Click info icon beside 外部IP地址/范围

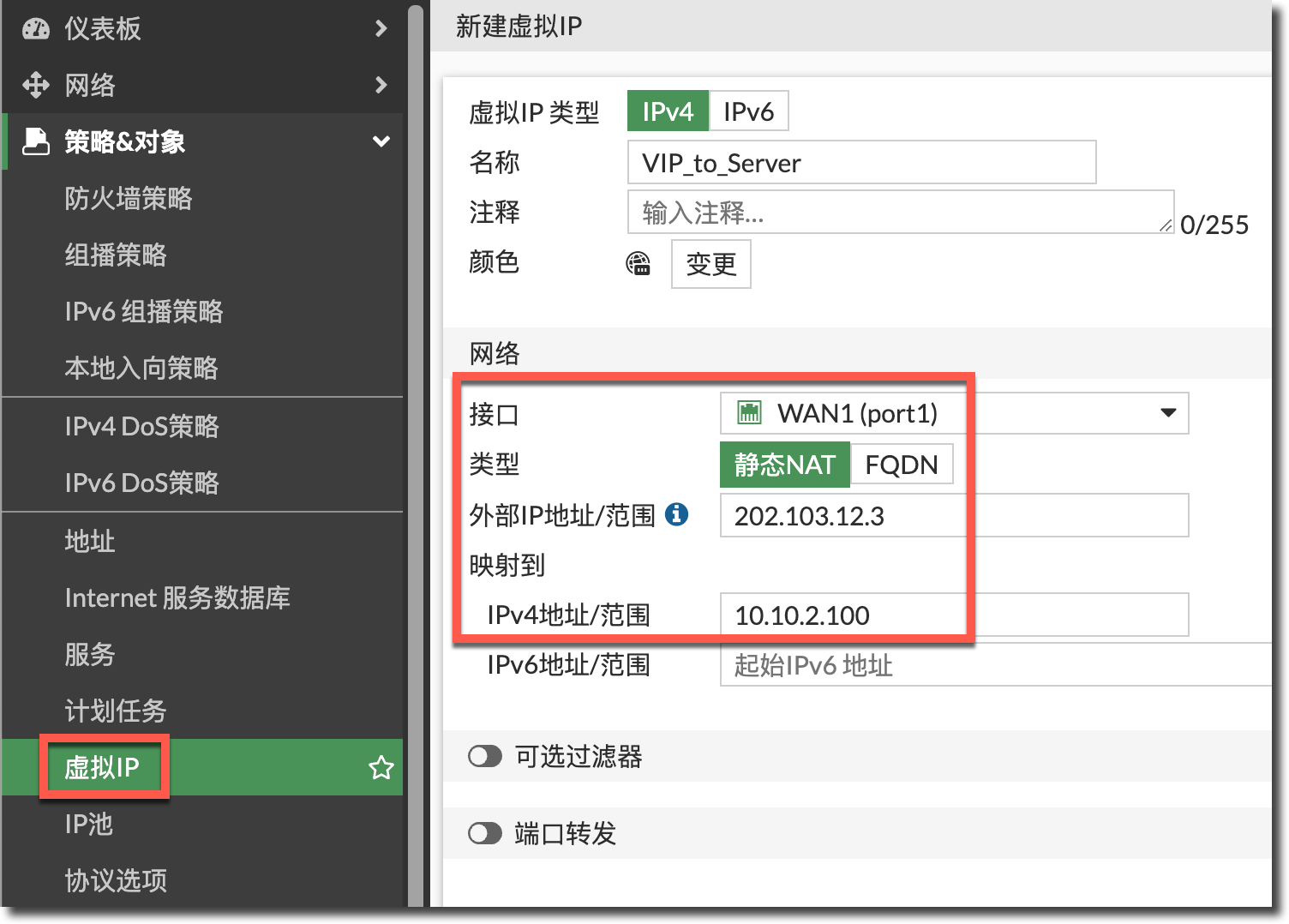coord(676,514)
